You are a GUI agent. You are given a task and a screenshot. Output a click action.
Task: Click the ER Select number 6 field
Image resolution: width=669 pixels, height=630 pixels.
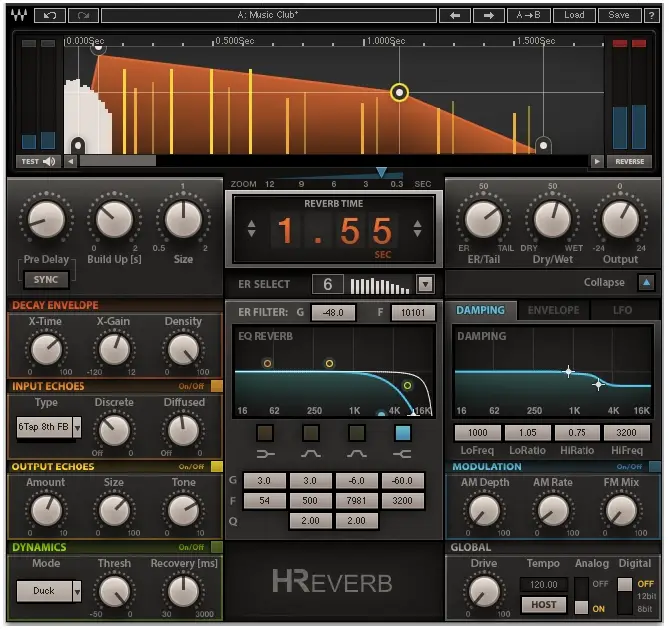328,285
